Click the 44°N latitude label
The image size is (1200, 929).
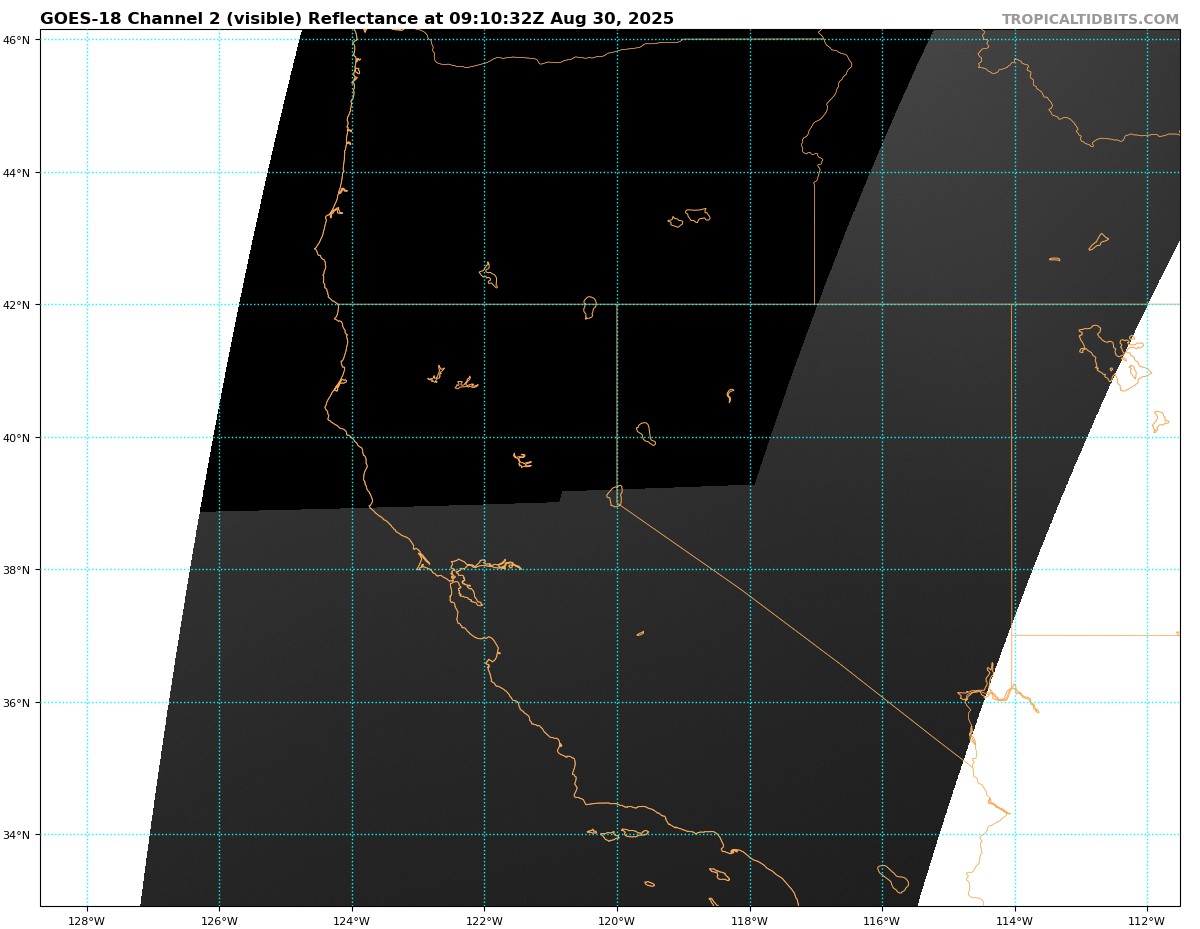(x=19, y=172)
